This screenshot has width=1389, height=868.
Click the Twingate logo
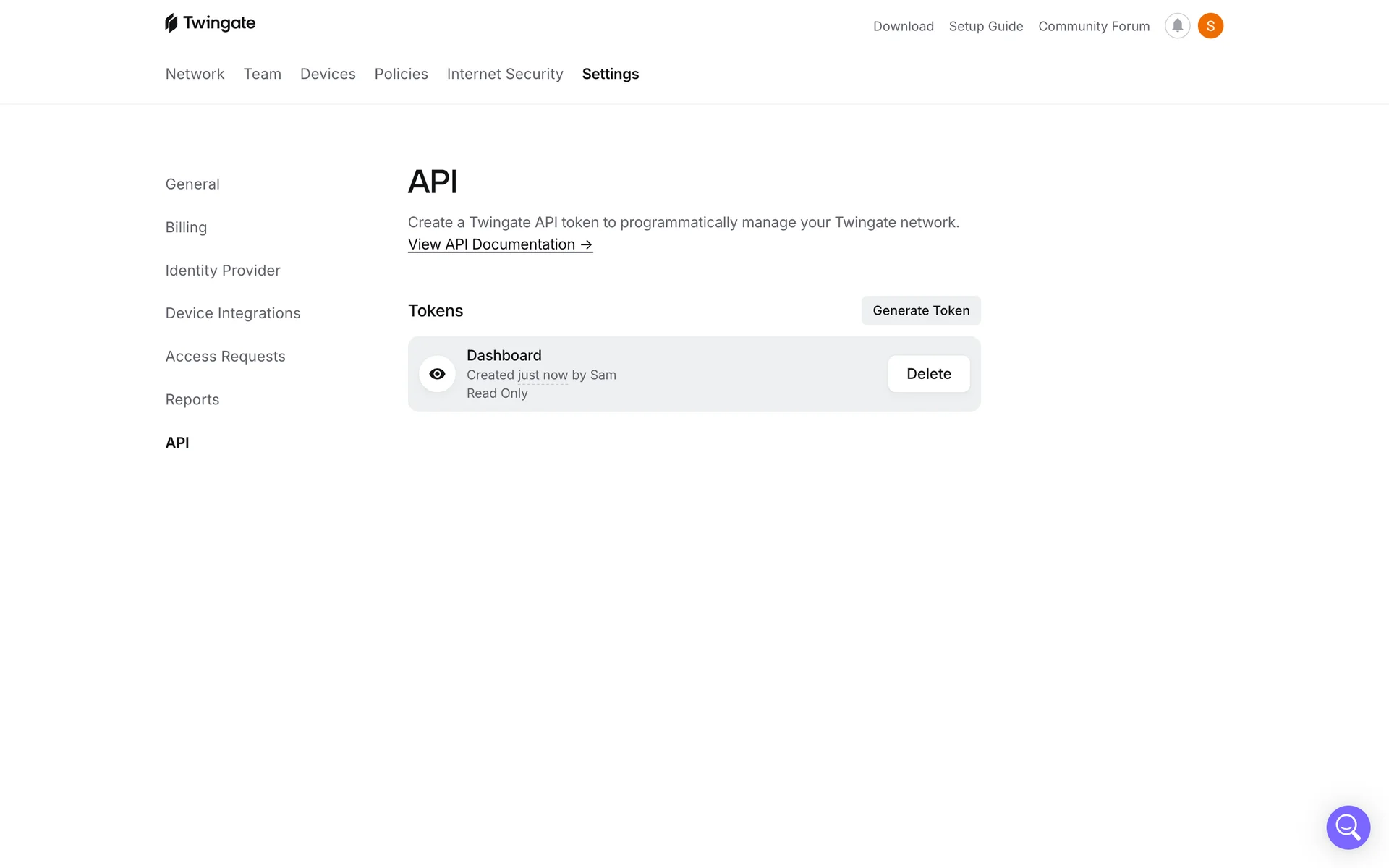tap(210, 23)
